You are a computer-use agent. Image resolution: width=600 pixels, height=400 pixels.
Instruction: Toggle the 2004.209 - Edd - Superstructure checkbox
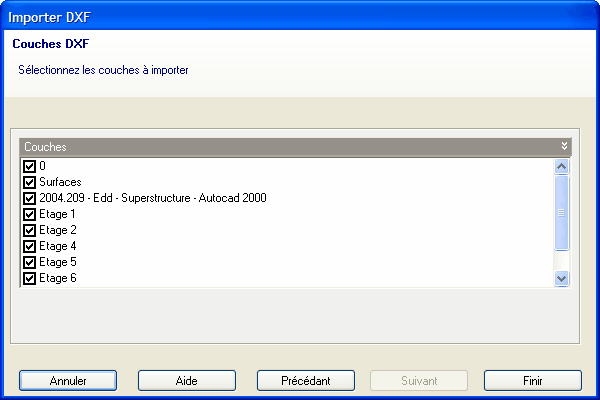tap(29, 198)
